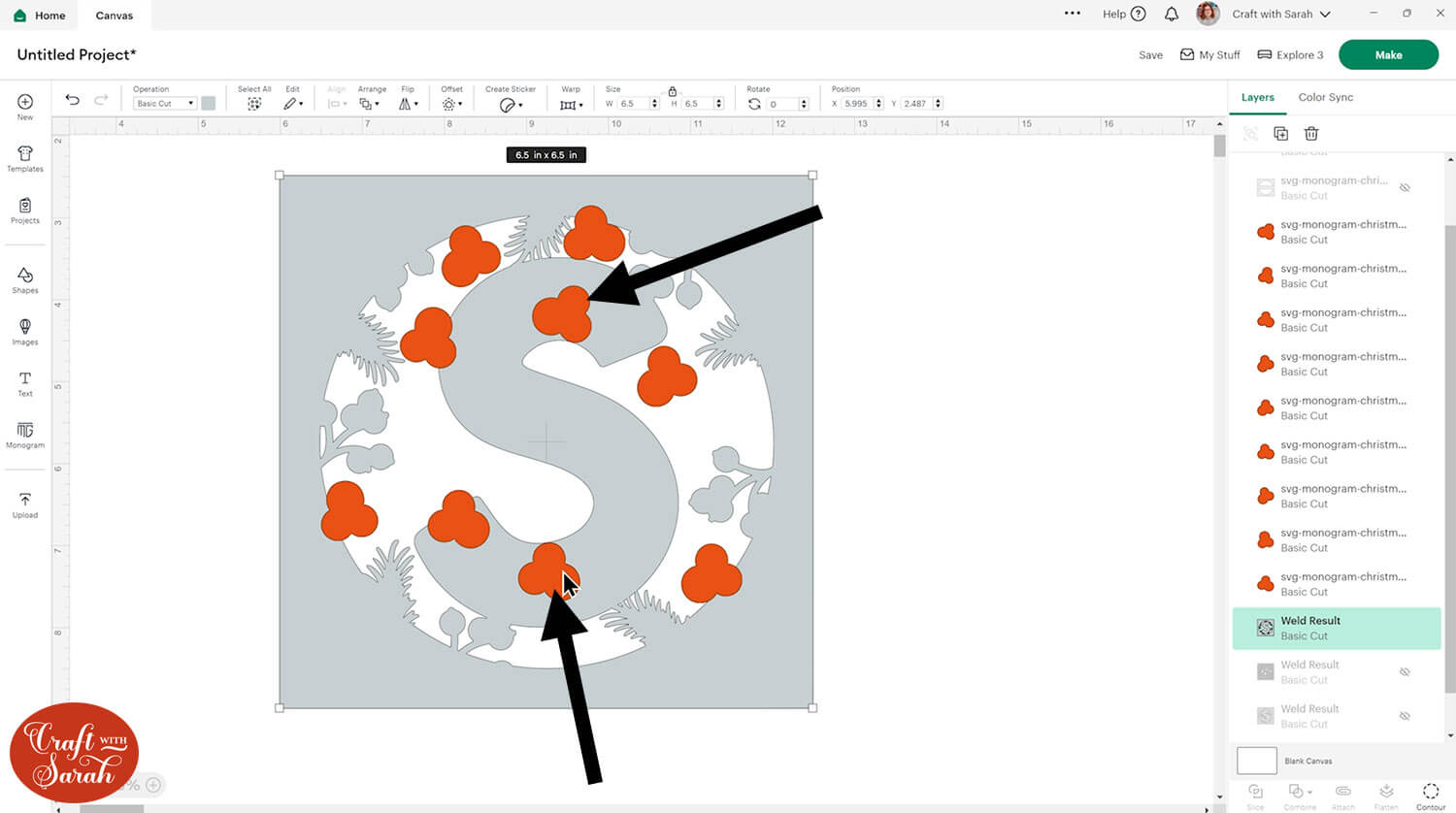Open the Templates panel
Viewport: 1456px width, 813px height.
pyautogui.click(x=25, y=158)
